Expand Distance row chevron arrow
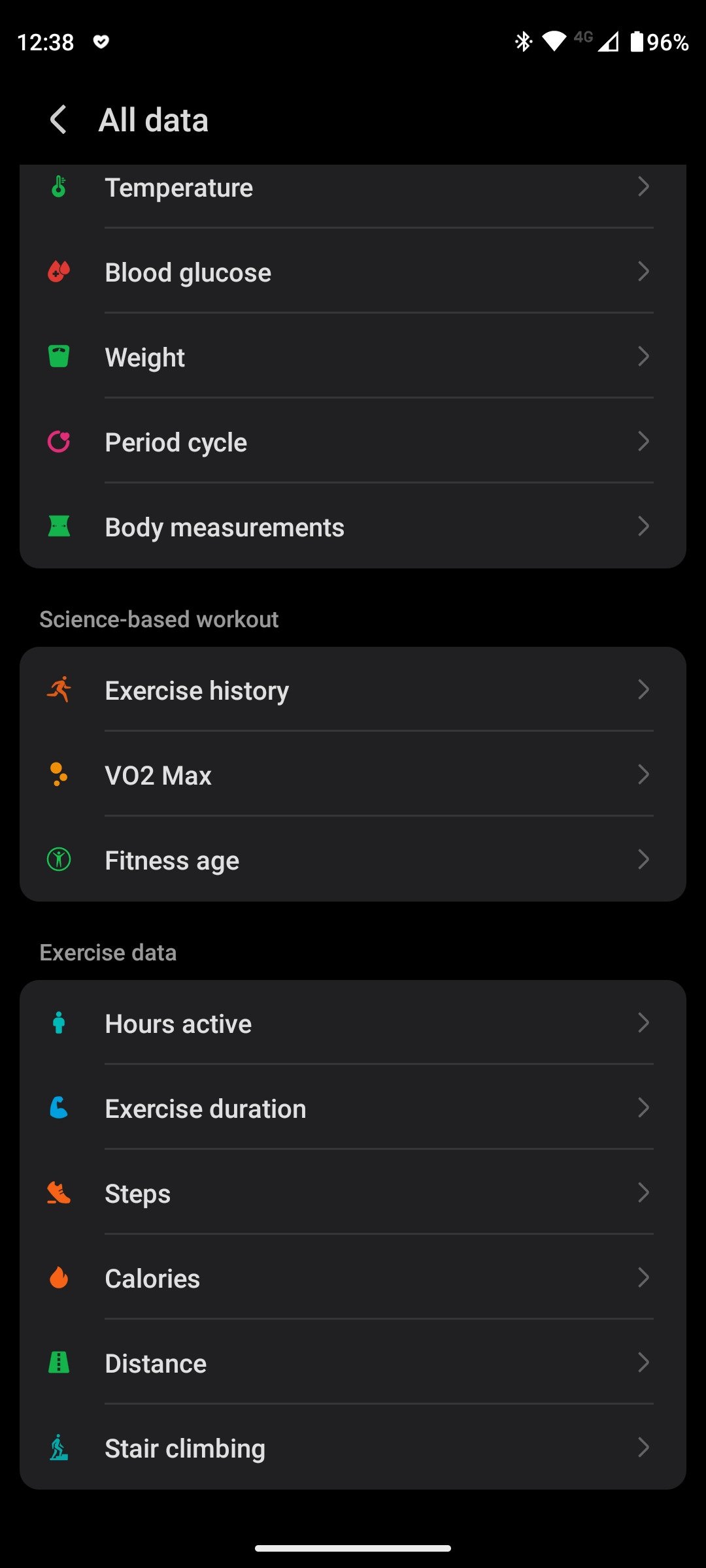This screenshot has height=1568, width=706. (643, 1363)
